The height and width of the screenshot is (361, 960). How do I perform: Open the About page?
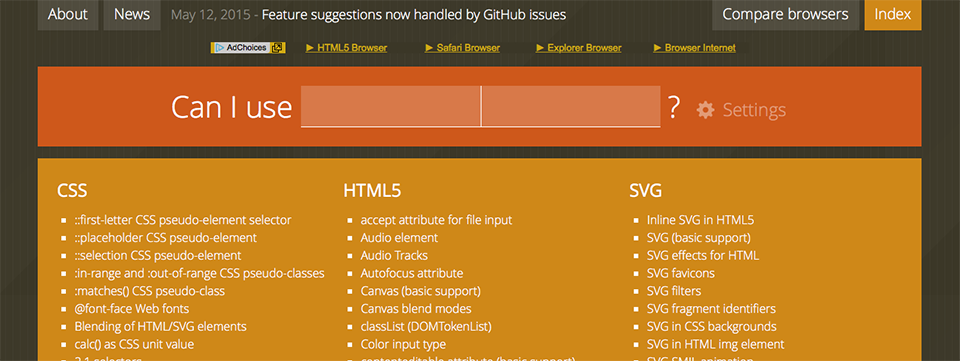point(67,15)
